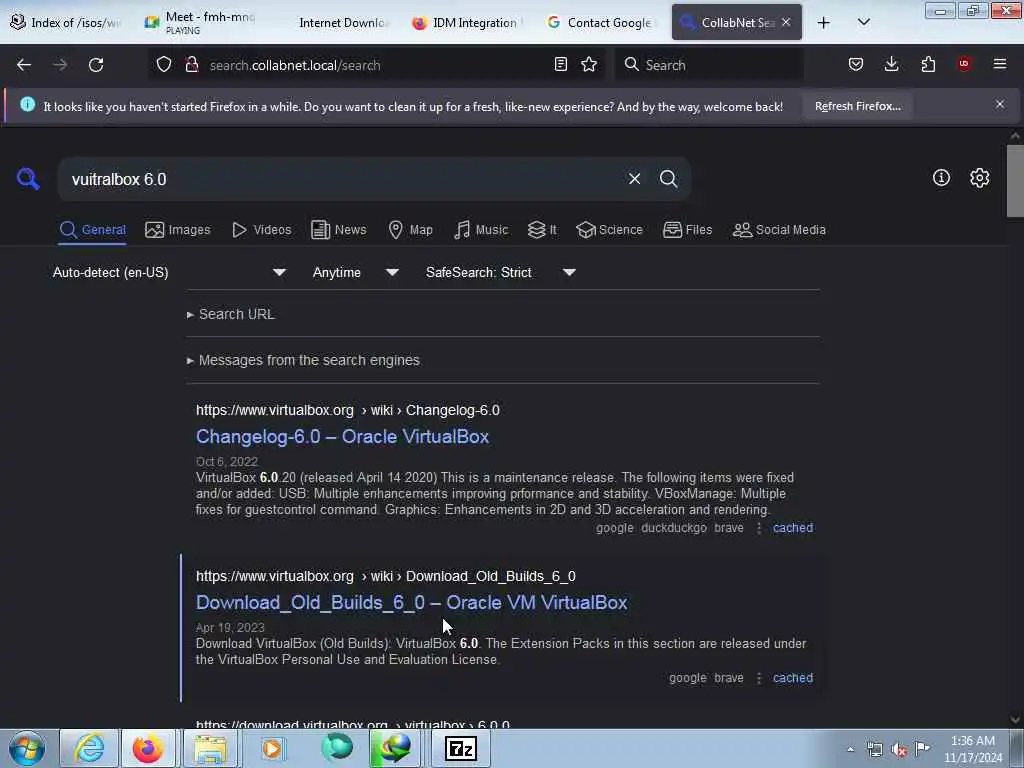Click duckduckgo engine link under Changelog result
Viewport: 1024px width, 768px height.
click(x=674, y=528)
